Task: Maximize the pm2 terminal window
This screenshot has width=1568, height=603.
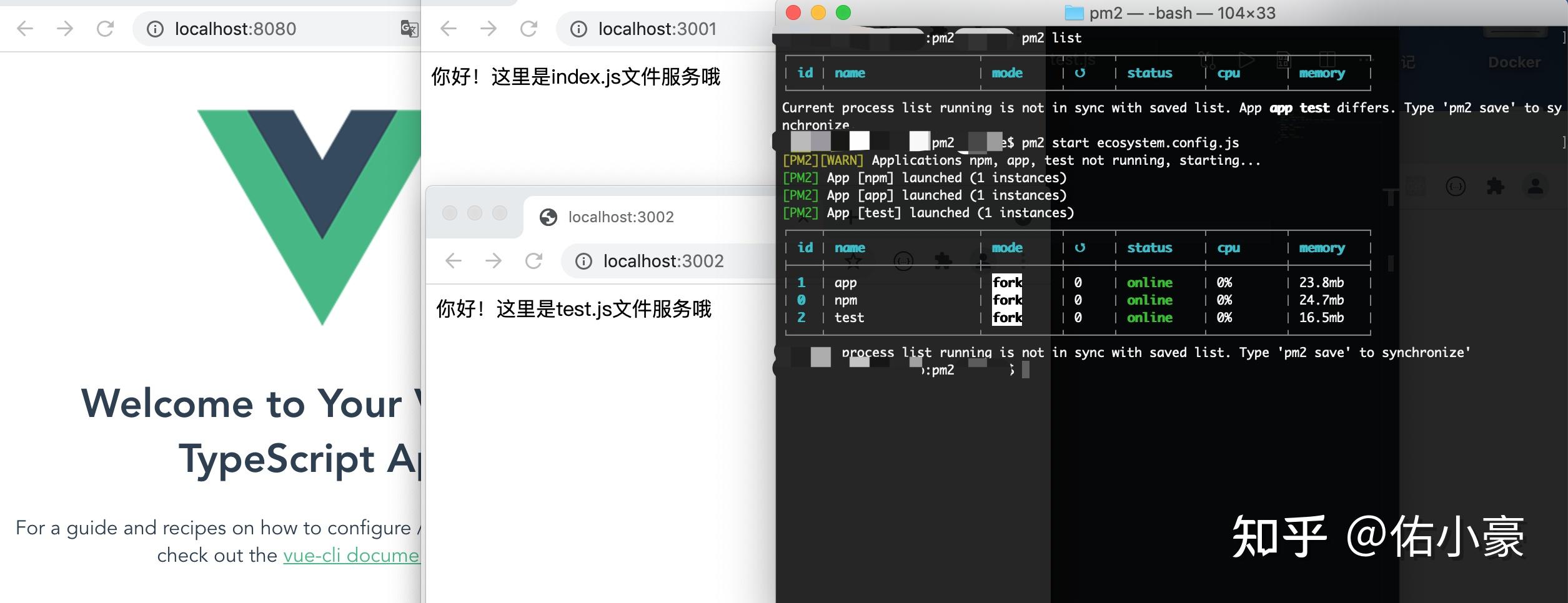Action: pos(843,12)
